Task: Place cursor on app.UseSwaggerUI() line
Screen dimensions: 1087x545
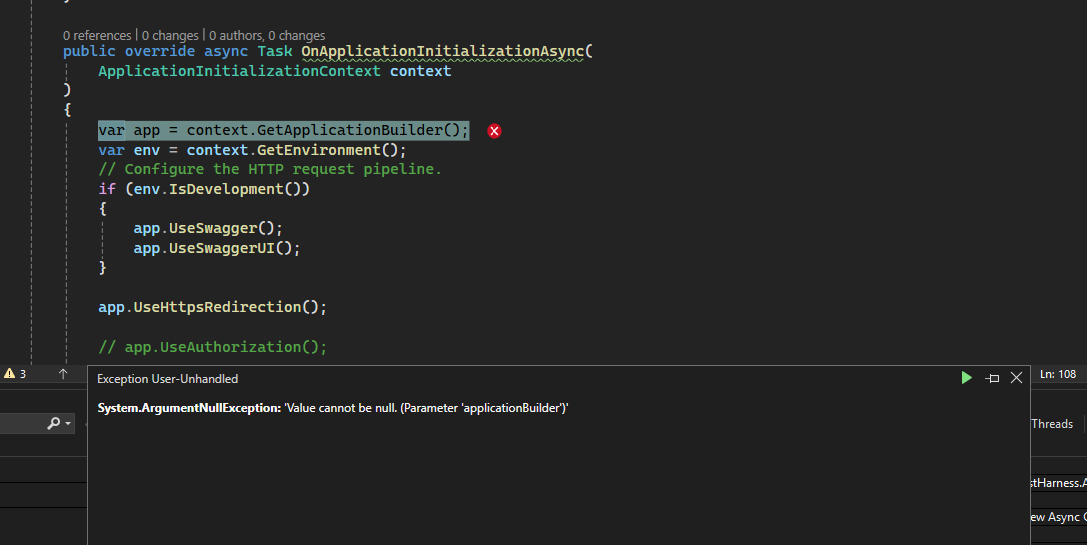Action: coord(217,248)
